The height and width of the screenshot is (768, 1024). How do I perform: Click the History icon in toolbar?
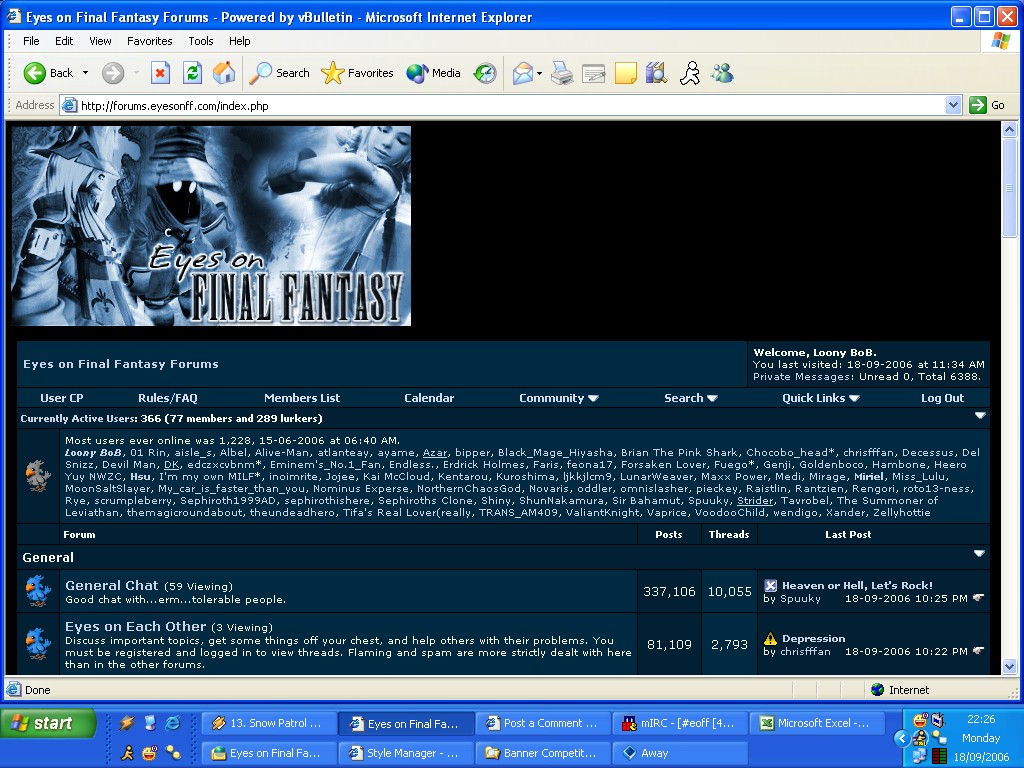coord(485,73)
